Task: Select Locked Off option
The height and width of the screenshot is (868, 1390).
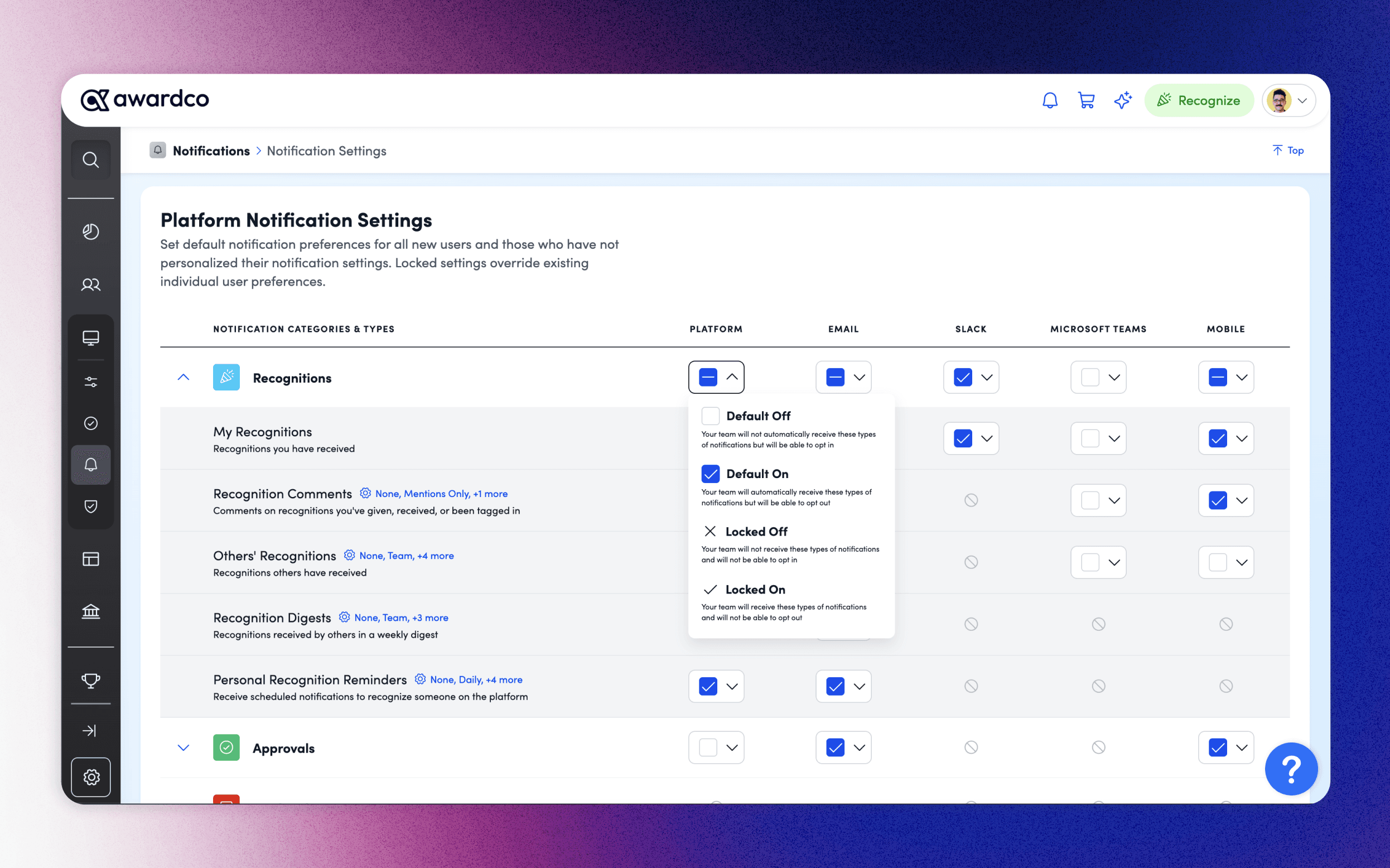Action: pos(791,544)
